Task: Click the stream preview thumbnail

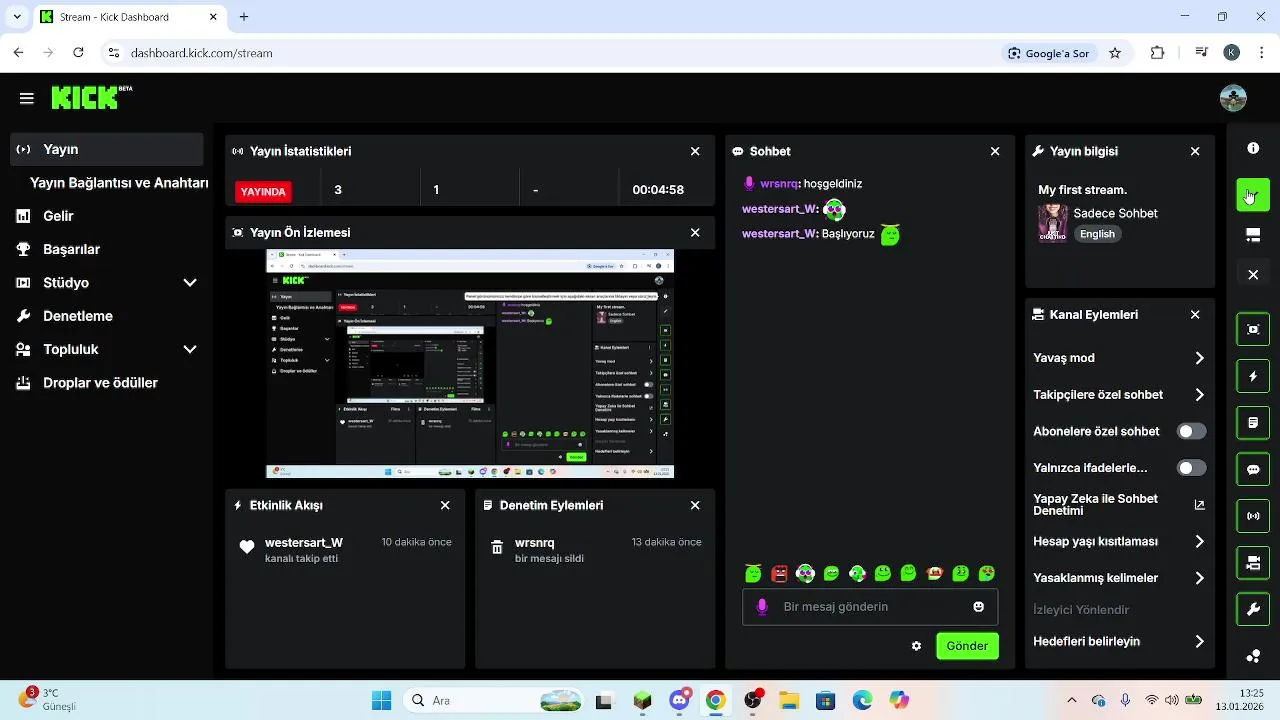Action: click(470, 364)
